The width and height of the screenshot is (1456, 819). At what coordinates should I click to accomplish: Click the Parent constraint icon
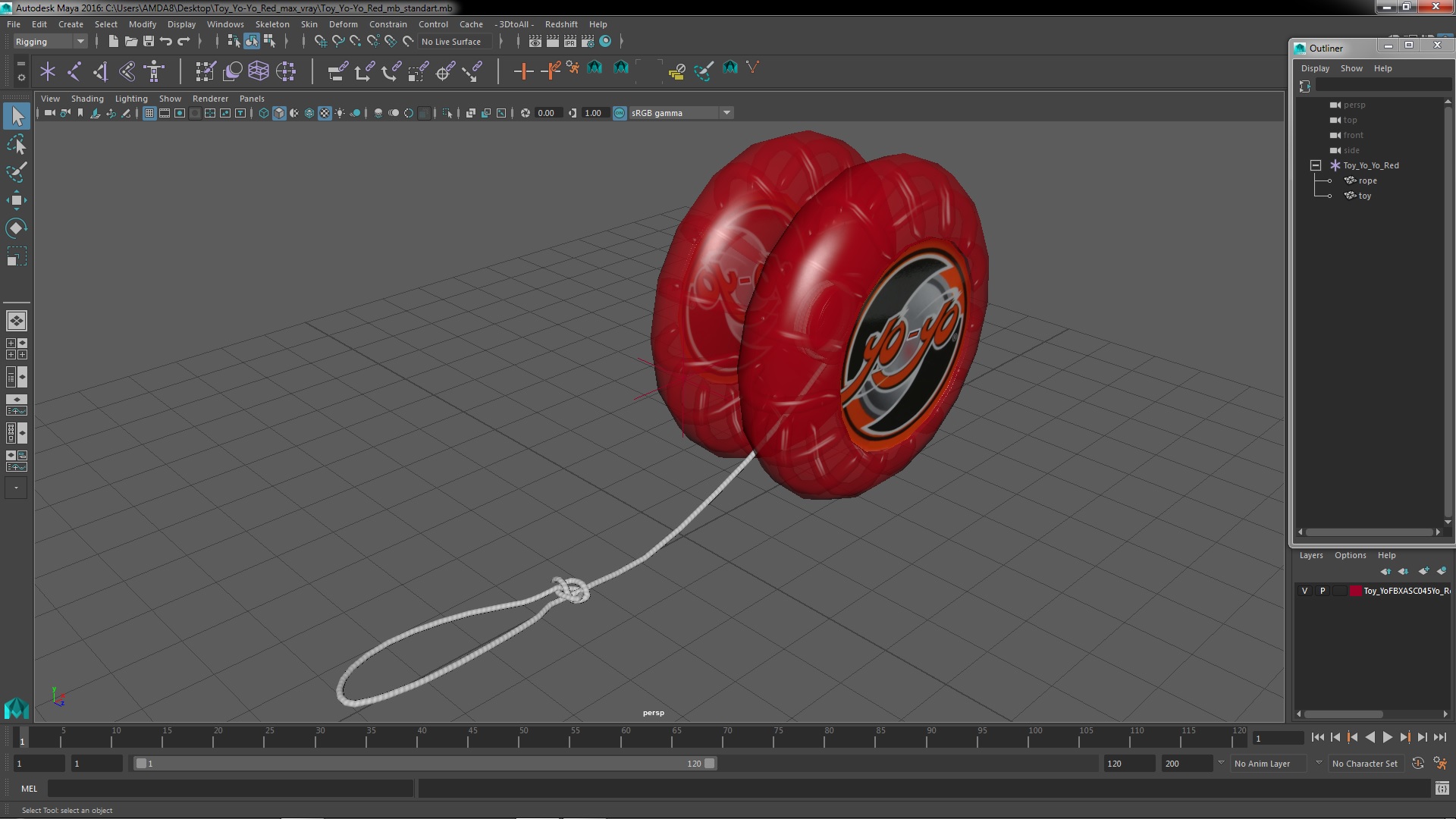pyautogui.click(x=337, y=71)
